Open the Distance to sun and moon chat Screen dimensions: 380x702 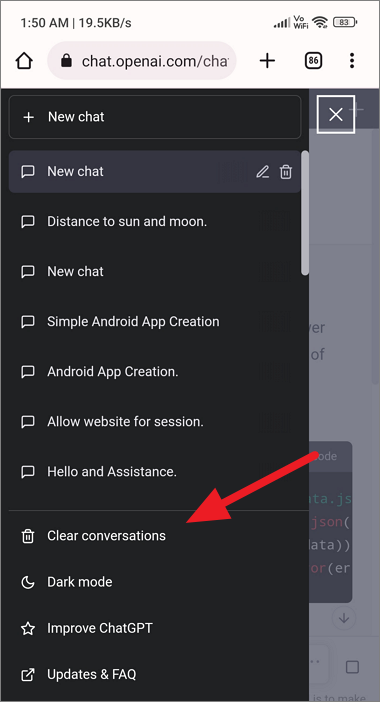[155, 221]
